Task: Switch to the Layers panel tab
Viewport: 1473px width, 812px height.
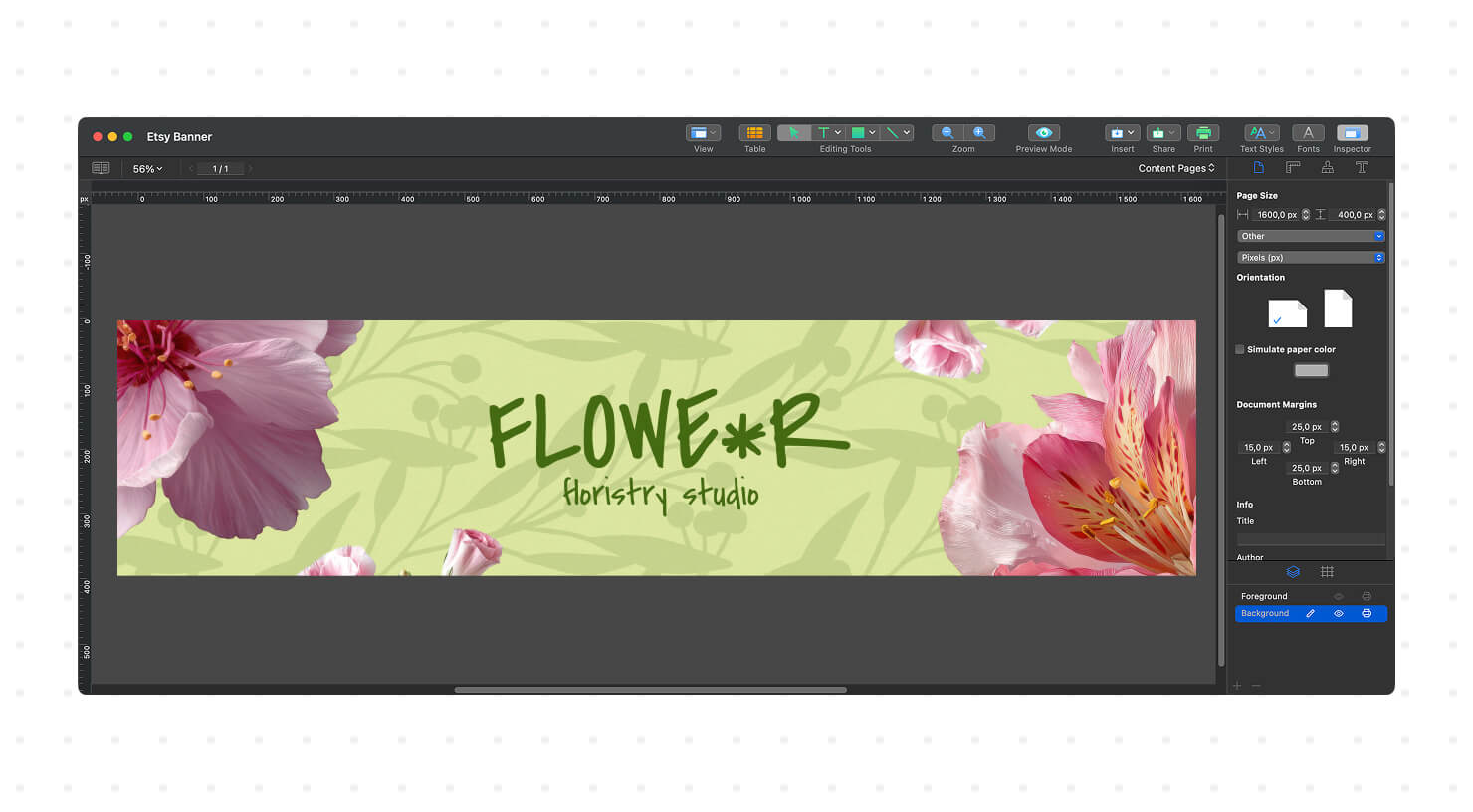Action: [1293, 572]
